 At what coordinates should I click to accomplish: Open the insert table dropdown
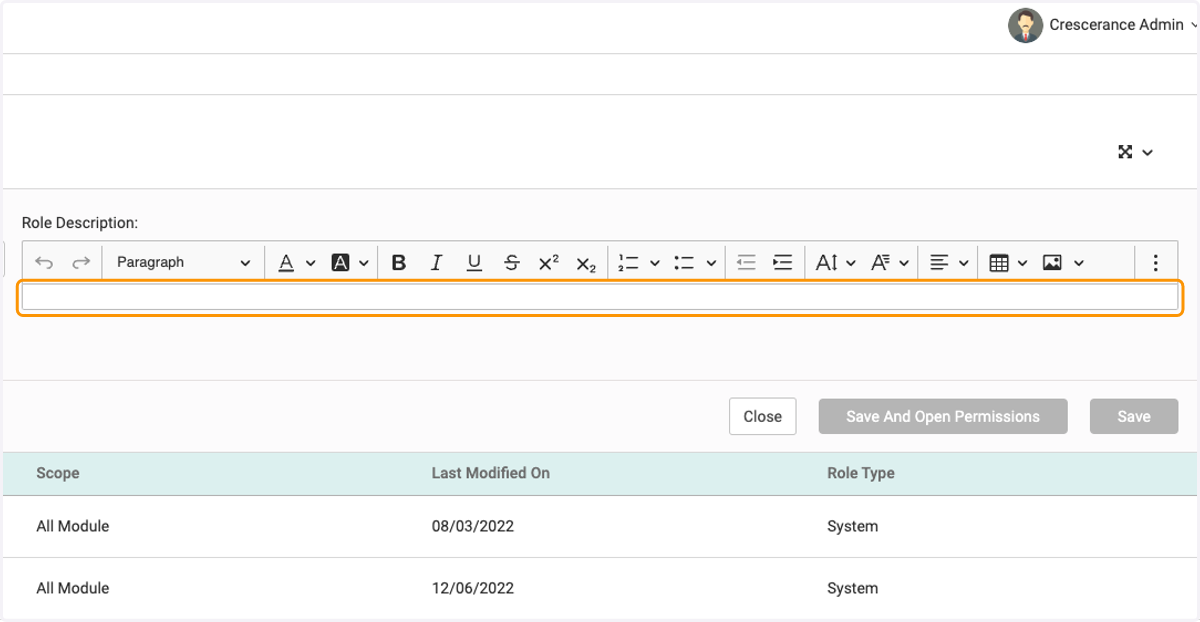pos(1008,262)
